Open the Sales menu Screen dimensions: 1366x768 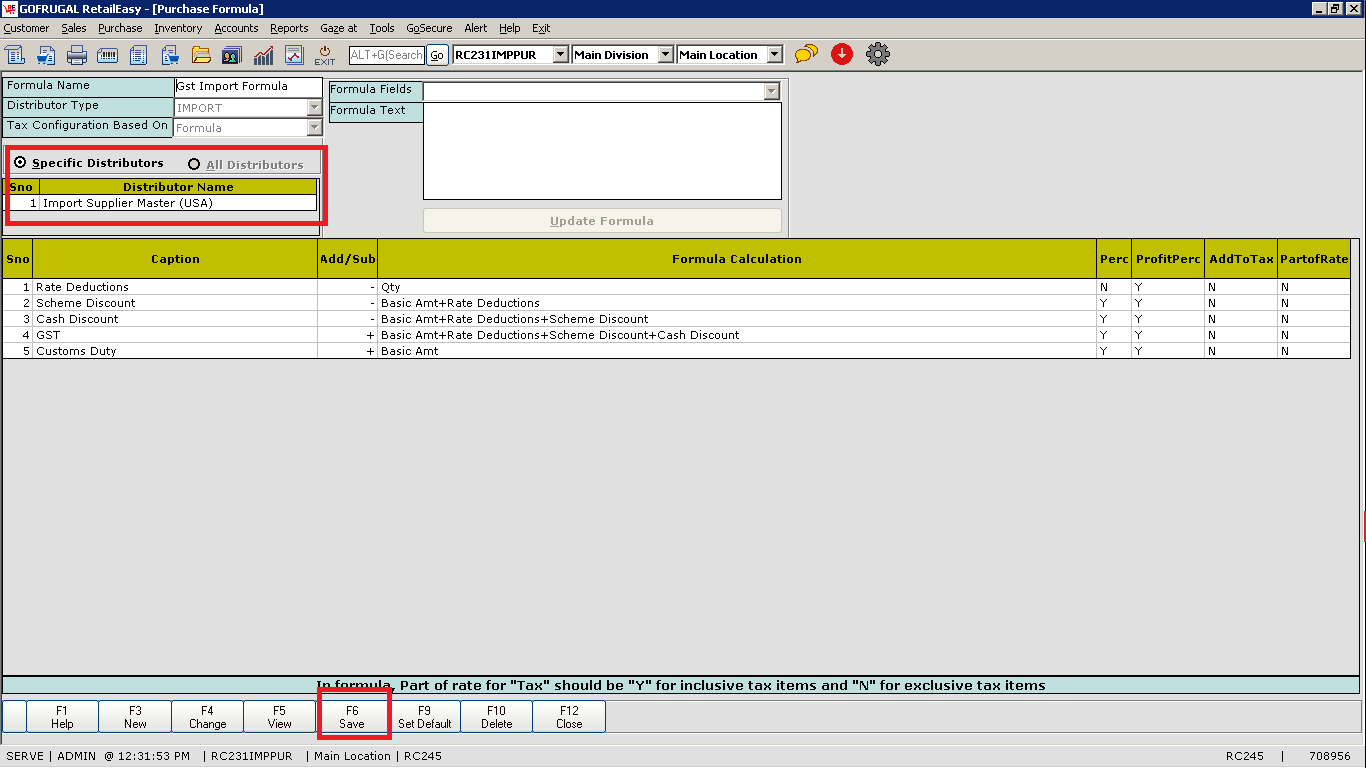[74, 28]
